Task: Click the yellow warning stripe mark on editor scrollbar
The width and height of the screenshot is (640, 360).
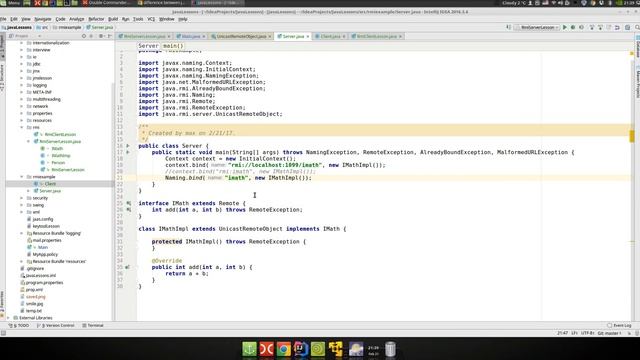Action: (x=632, y=136)
